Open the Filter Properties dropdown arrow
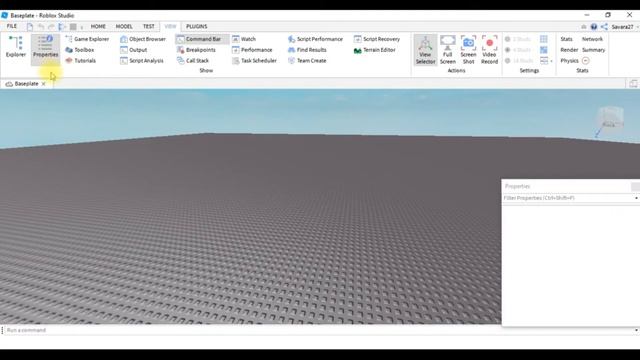Screen dimensions: 640x360 click(x=636, y=198)
